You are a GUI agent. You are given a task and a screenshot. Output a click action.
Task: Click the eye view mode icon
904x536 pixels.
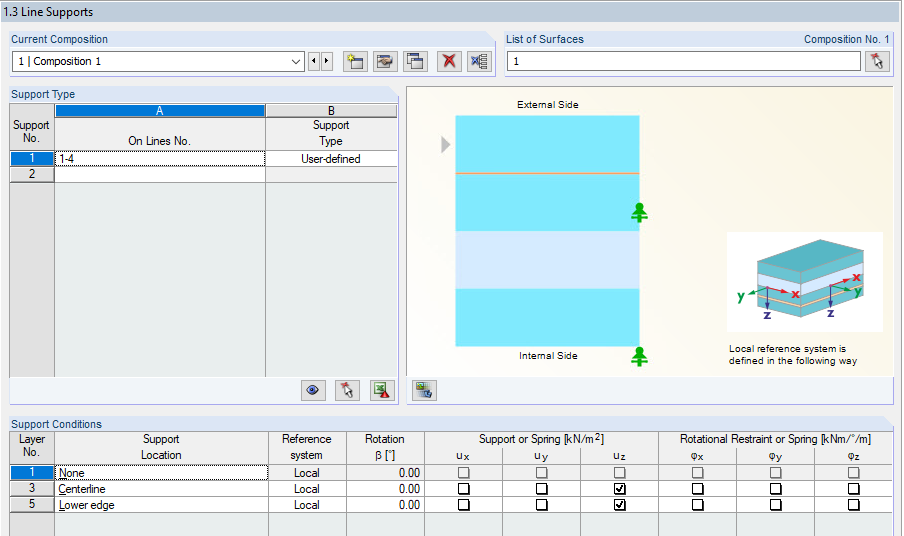(313, 391)
